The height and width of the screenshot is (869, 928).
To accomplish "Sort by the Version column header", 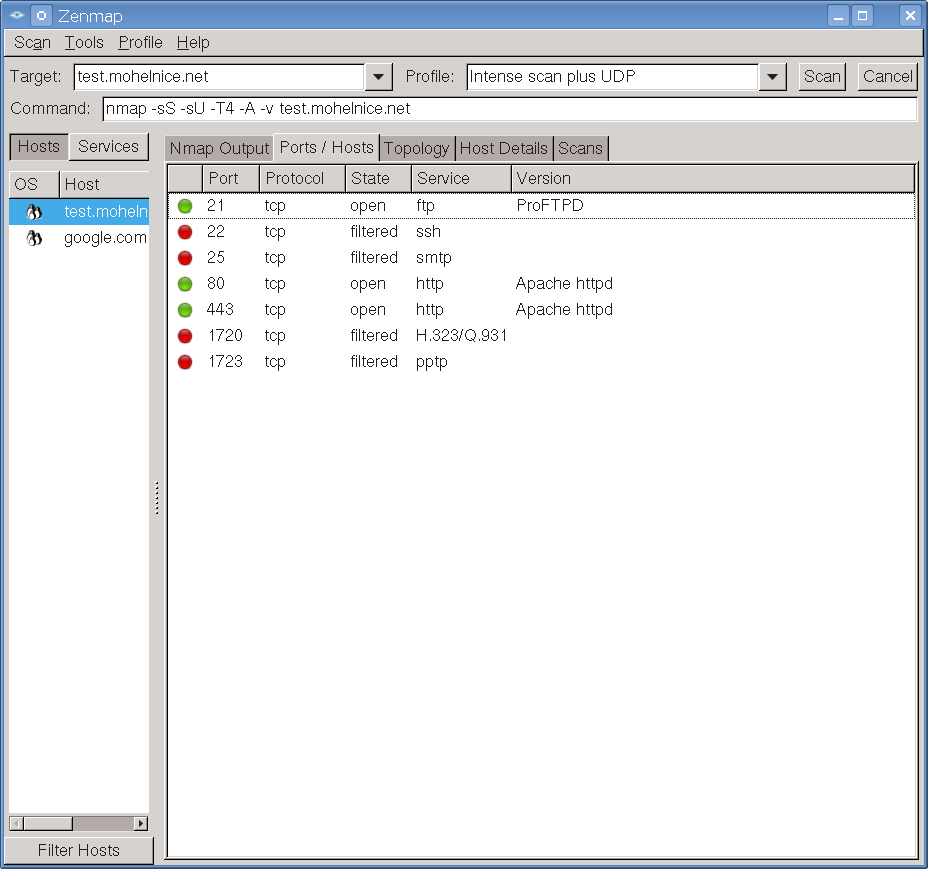I will 713,179.
